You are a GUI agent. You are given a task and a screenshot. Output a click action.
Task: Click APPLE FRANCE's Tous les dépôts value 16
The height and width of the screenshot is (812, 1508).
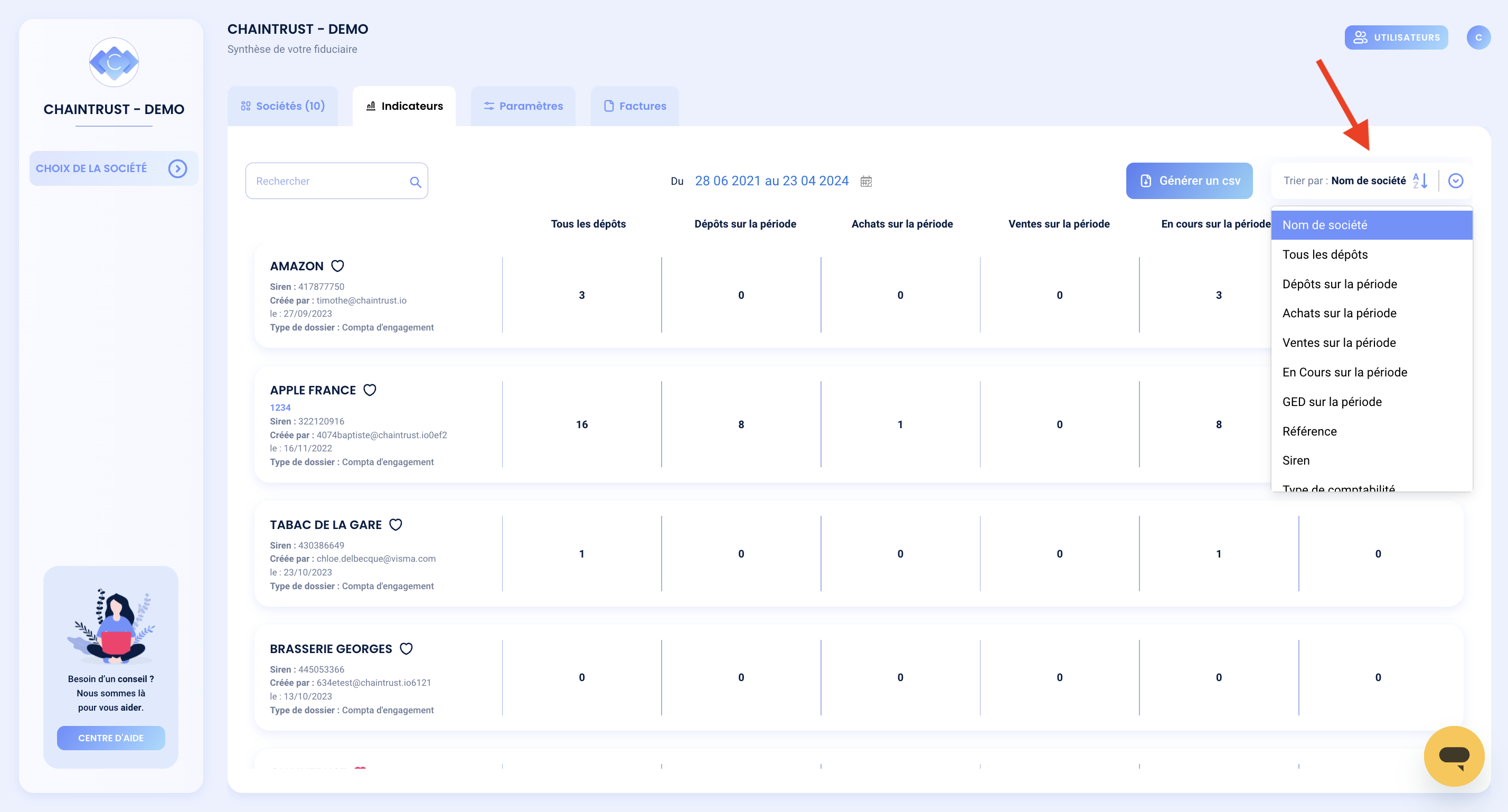[x=581, y=424]
